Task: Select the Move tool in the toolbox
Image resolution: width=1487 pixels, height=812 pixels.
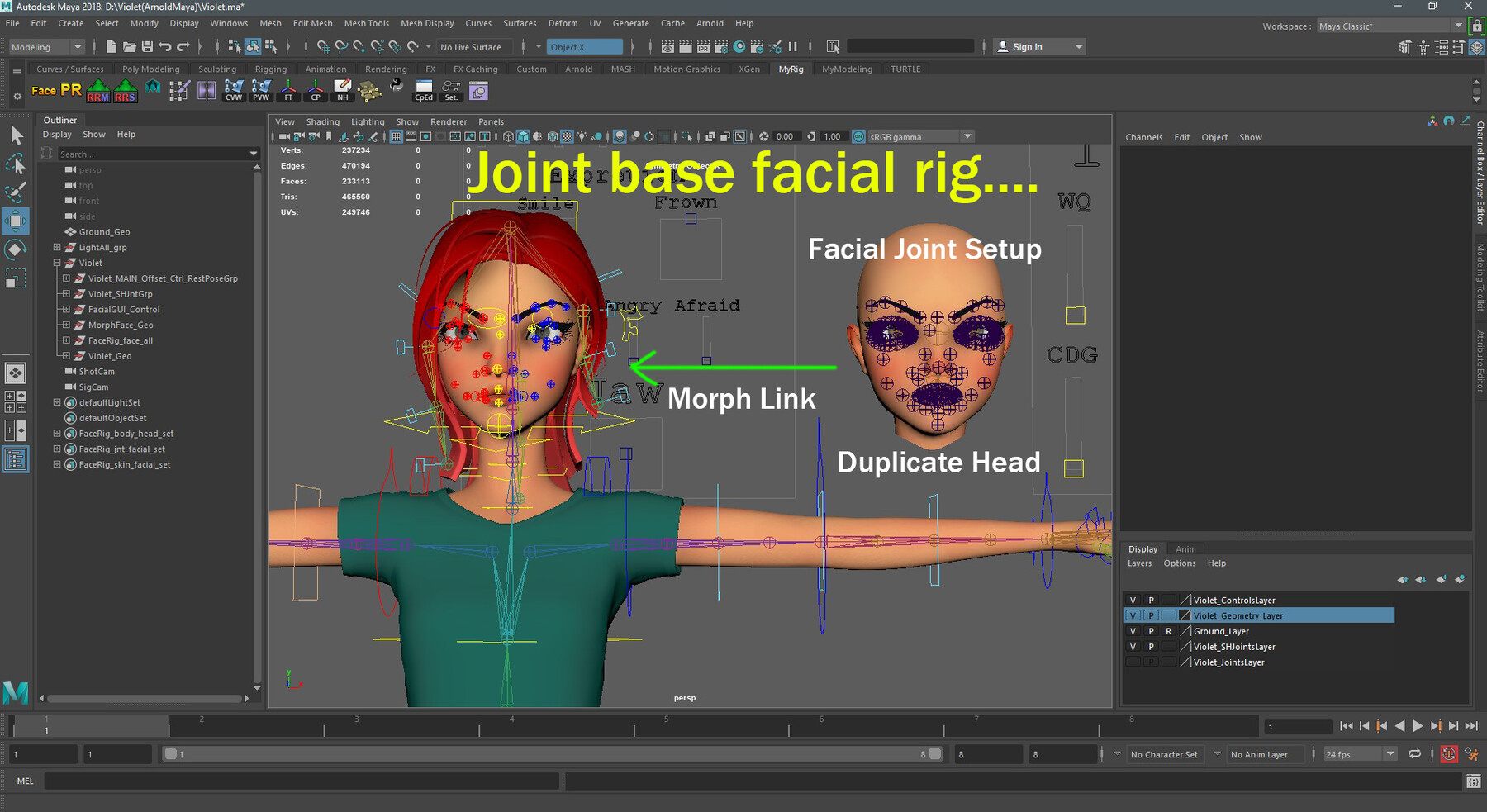Action: [16, 221]
